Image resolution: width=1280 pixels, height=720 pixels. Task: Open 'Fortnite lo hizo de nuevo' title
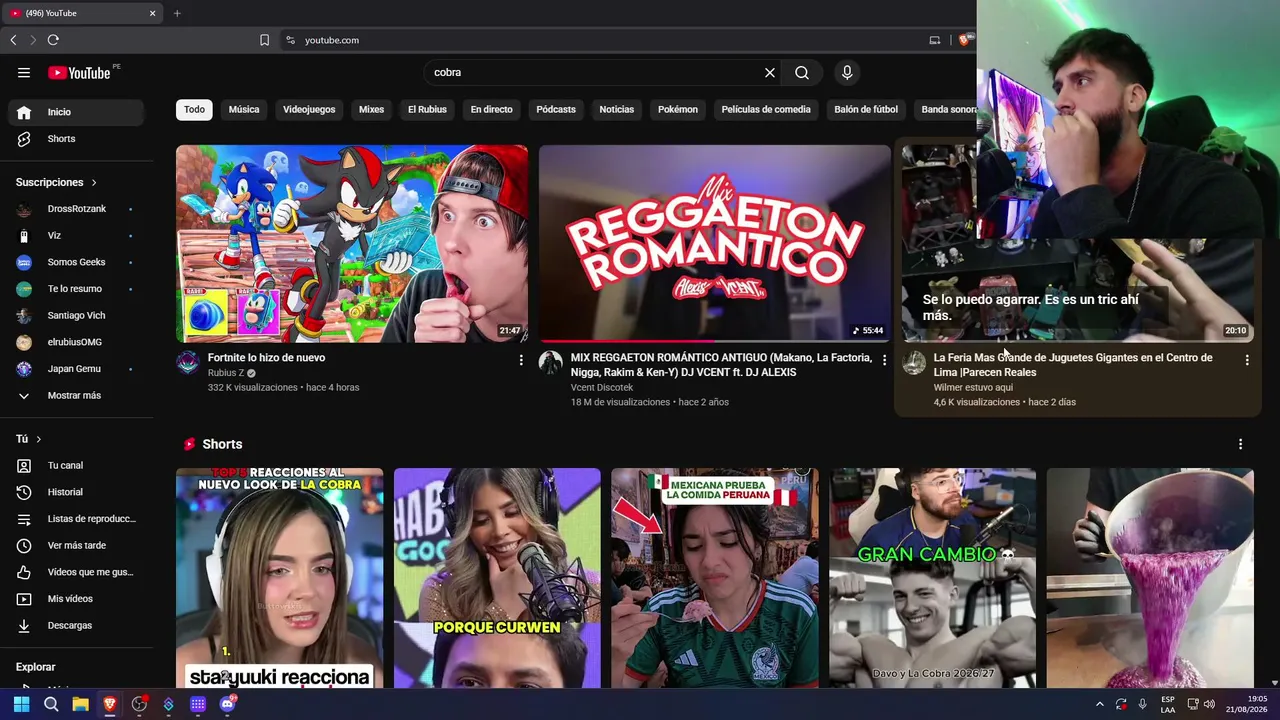tap(266, 358)
